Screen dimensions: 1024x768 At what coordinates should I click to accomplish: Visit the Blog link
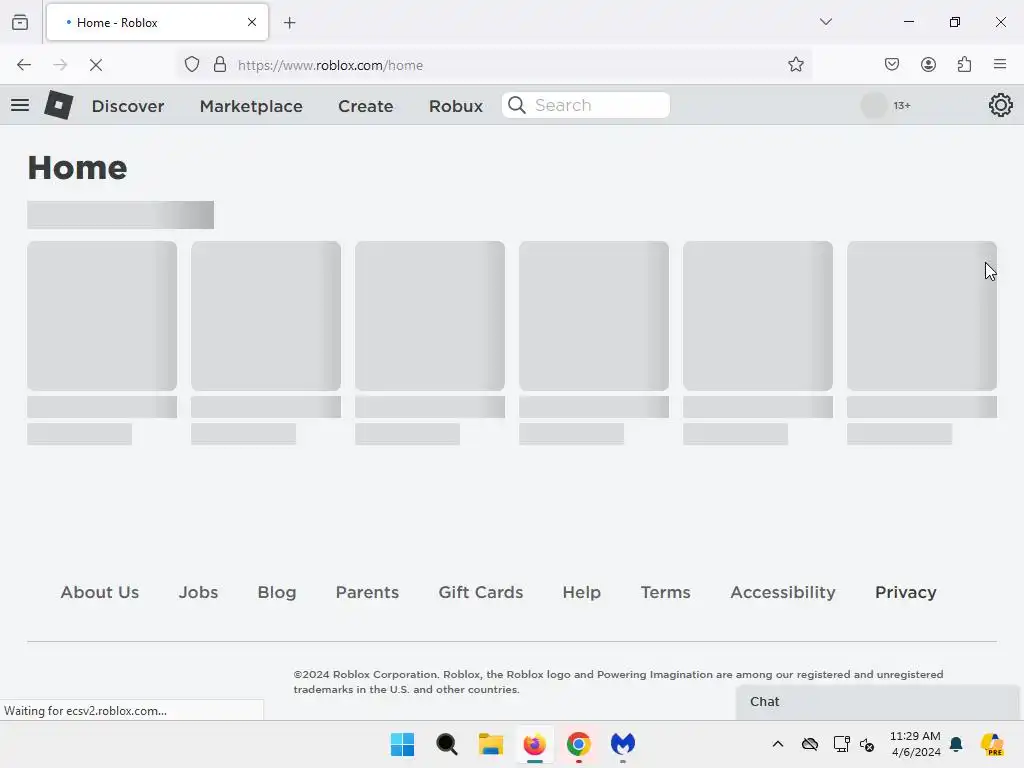click(277, 592)
